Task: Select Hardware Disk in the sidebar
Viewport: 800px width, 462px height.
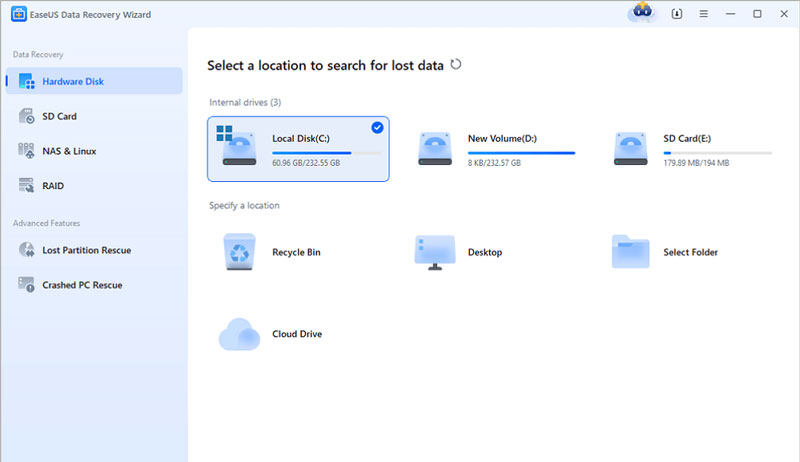Action: point(72,81)
